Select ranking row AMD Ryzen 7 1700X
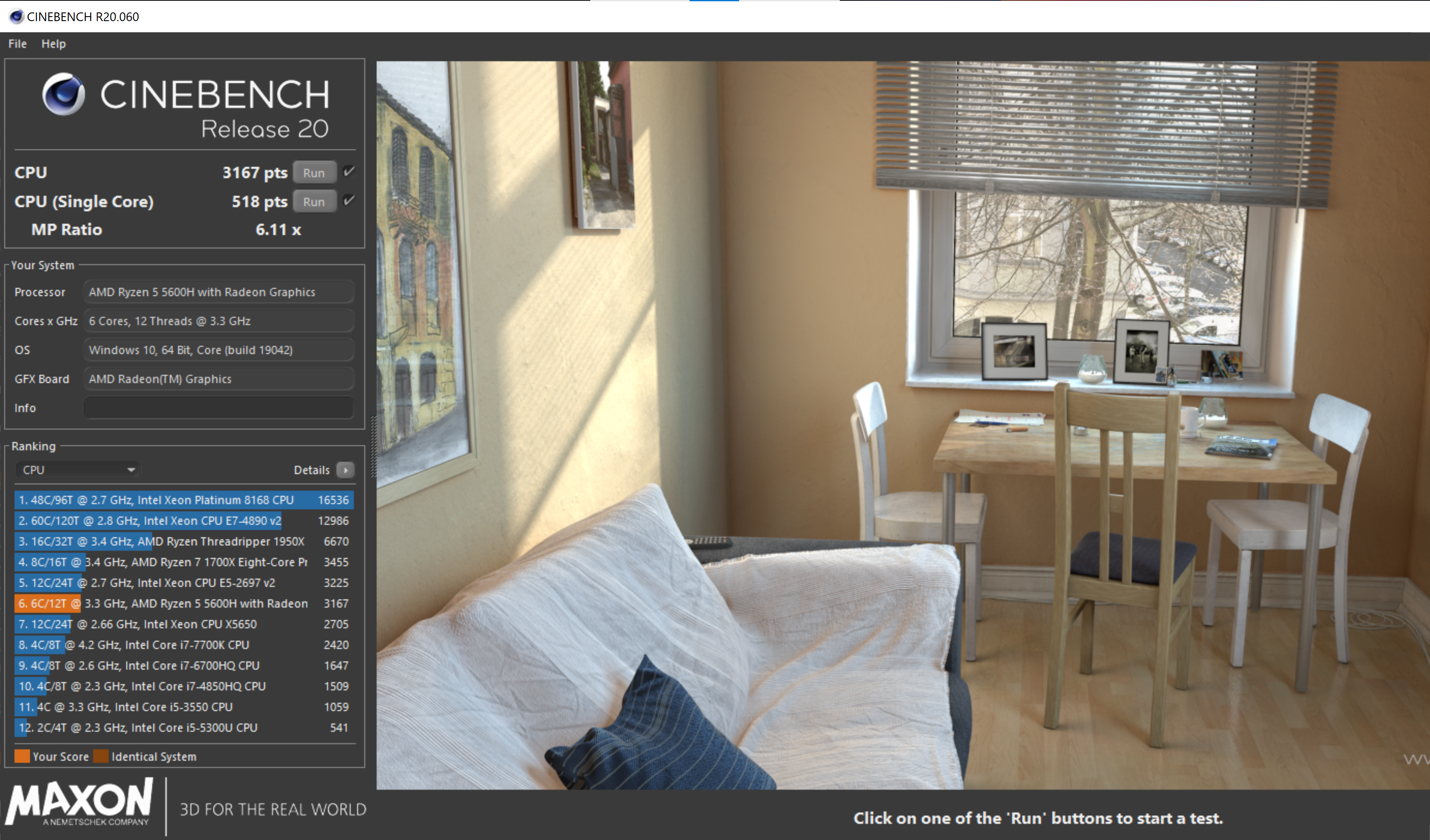The image size is (1430, 840). [x=184, y=562]
